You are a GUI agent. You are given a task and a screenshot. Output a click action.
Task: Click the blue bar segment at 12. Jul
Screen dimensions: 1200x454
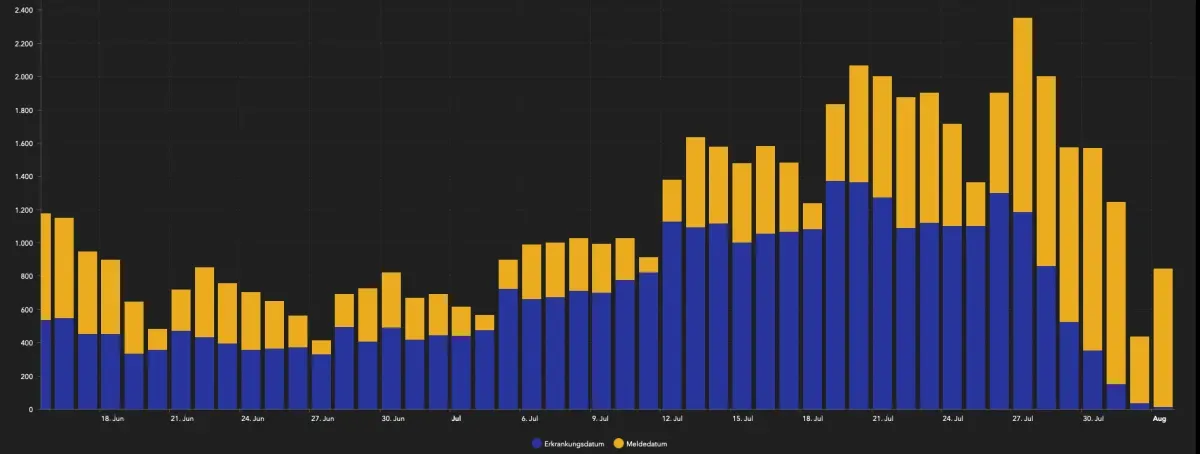click(672, 315)
